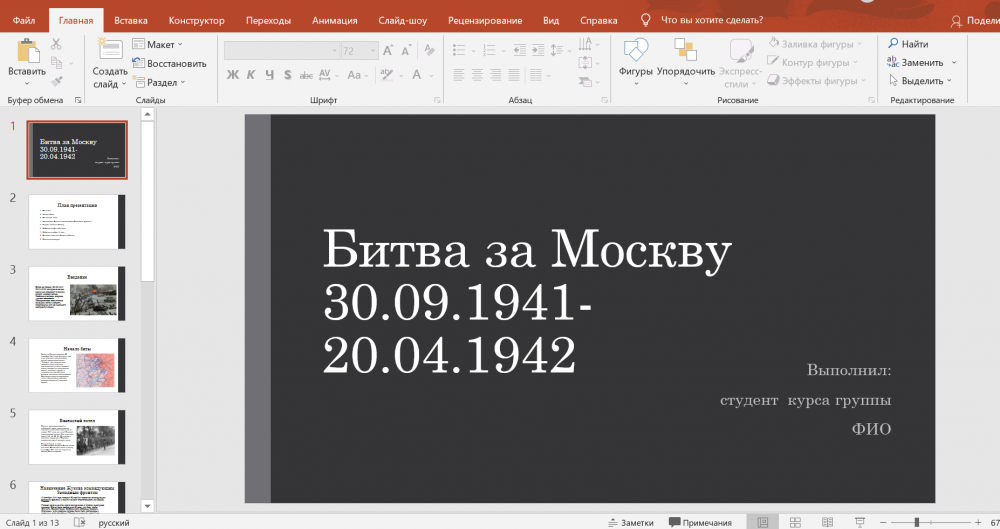The image size is (1000, 529).
Task: Switch to the Анимация tab
Action: coord(334,20)
